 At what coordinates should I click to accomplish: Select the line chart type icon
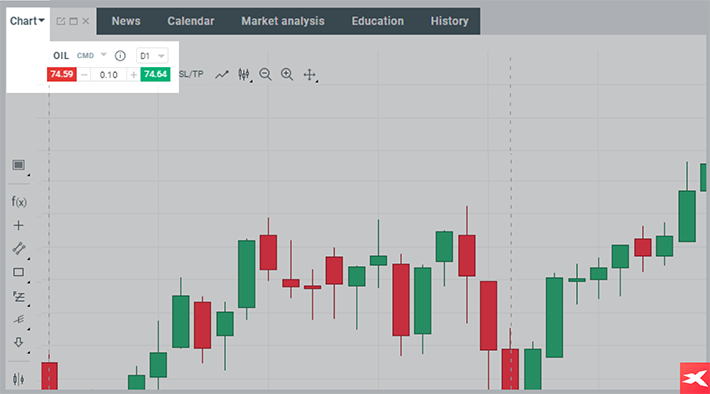(222, 74)
